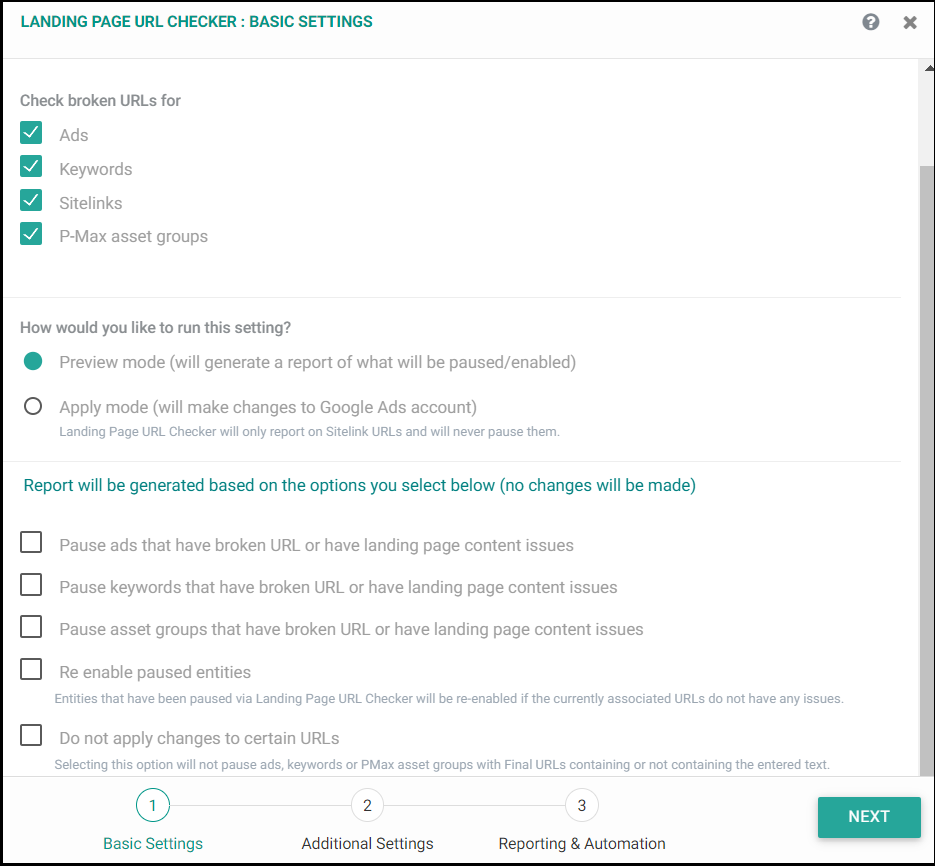The height and width of the screenshot is (866, 935).
Task: Open the Additional Settings step label
Action: point(367,843)
